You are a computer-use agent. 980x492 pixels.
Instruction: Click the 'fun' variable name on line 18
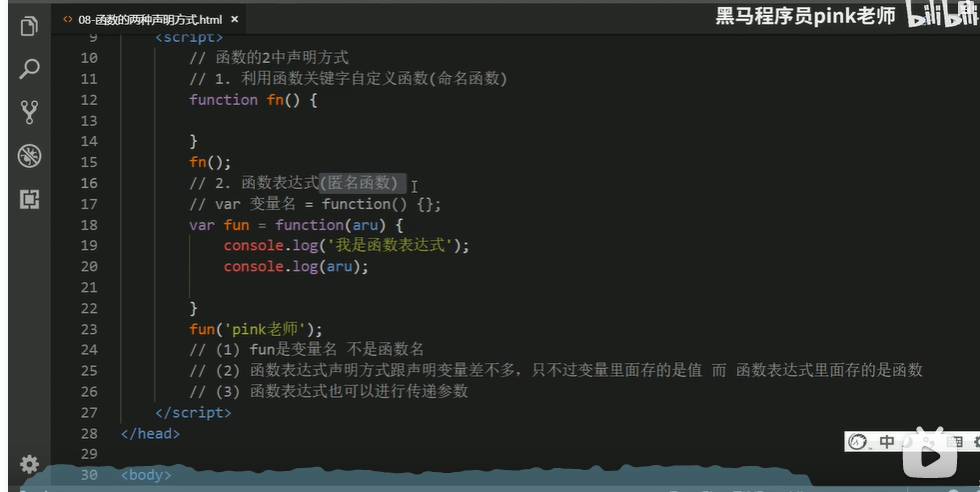pos(236,225)
